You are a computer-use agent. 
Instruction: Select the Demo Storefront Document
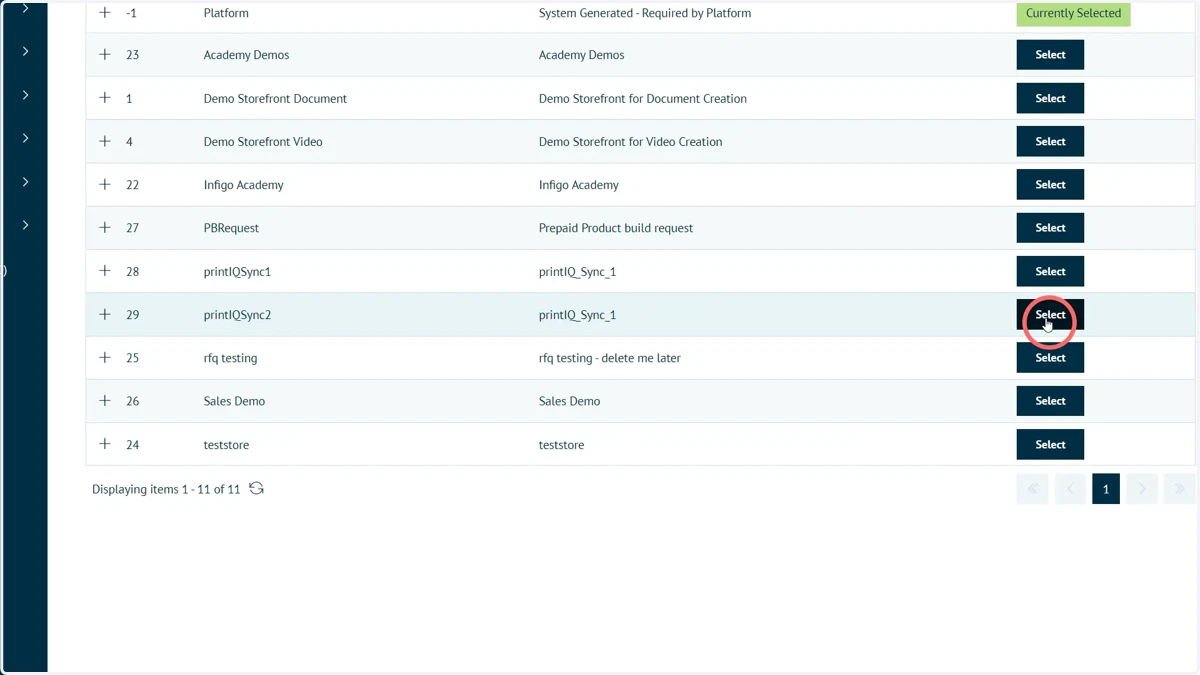[1050, 98]
